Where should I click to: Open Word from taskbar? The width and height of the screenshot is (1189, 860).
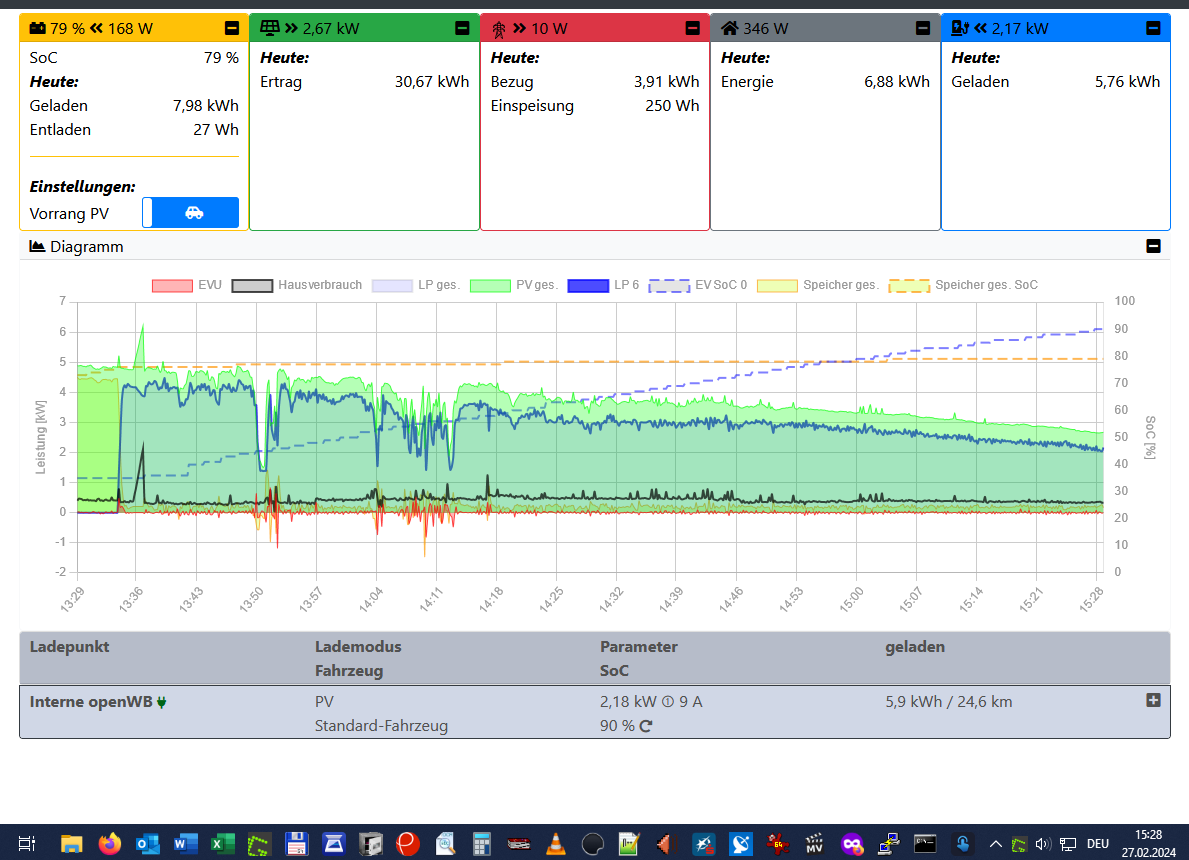(184, 843)
